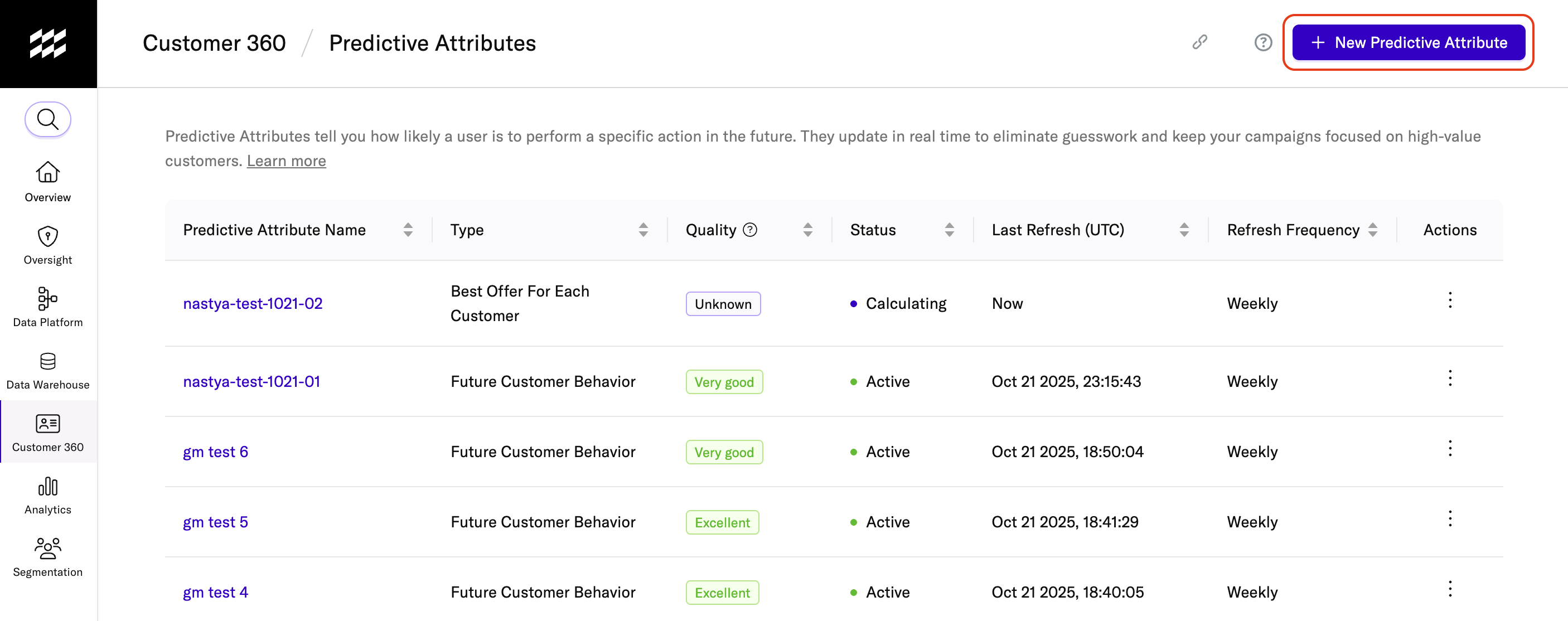Sort by Predictive Attribute Name column
The height and width of the screenshot is (621, 1568).
[x=408, y=230]
